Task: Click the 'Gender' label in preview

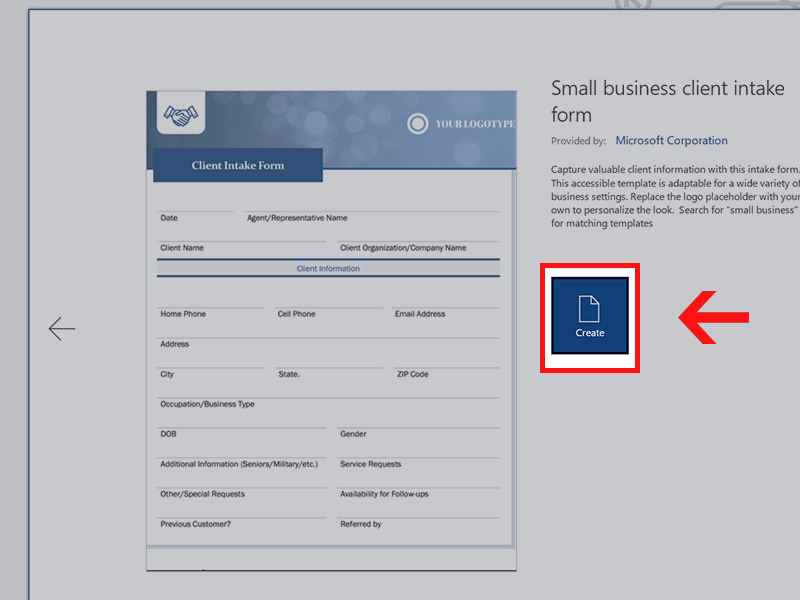Action: point(353,434)
